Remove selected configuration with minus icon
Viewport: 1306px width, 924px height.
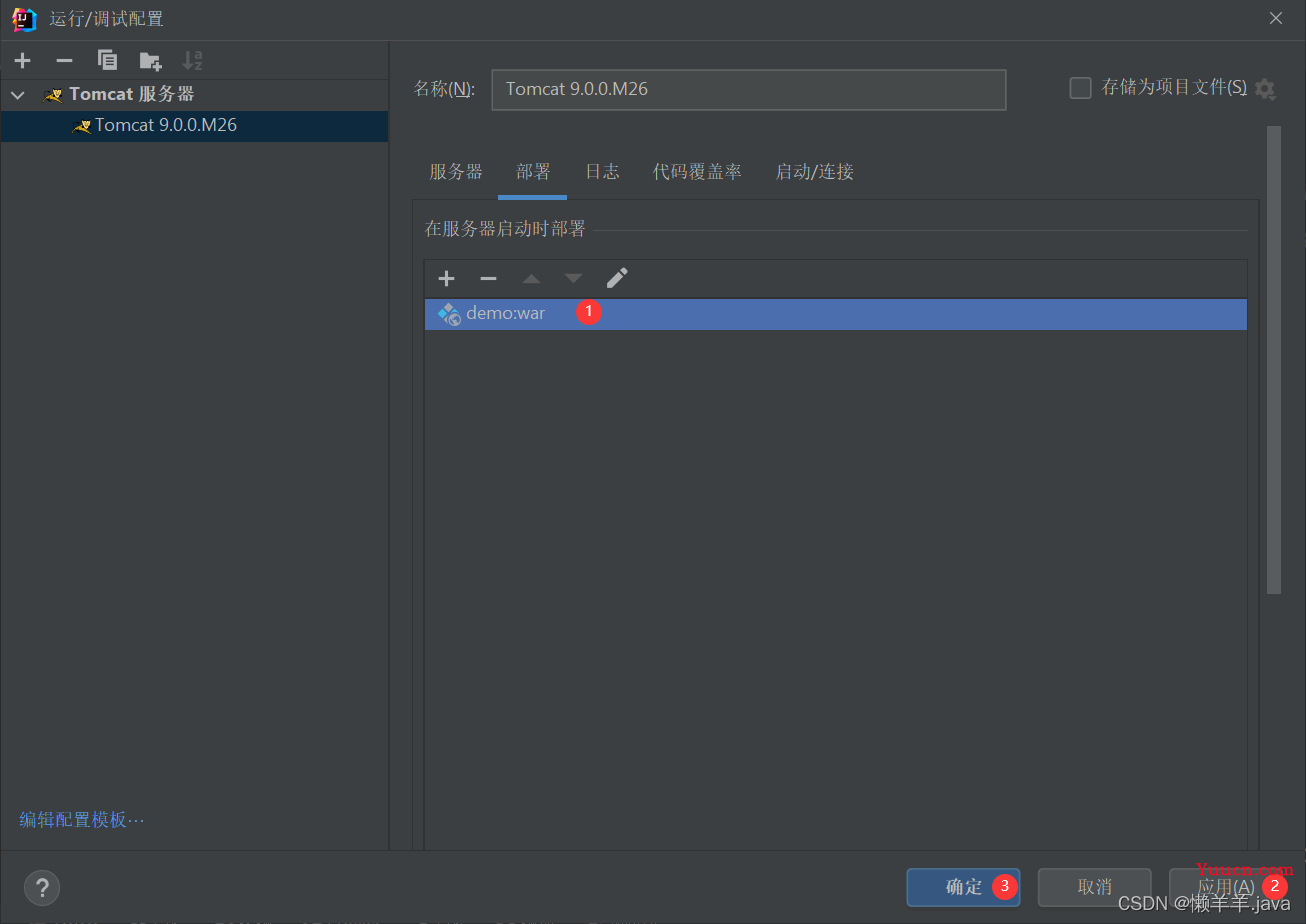64,61
